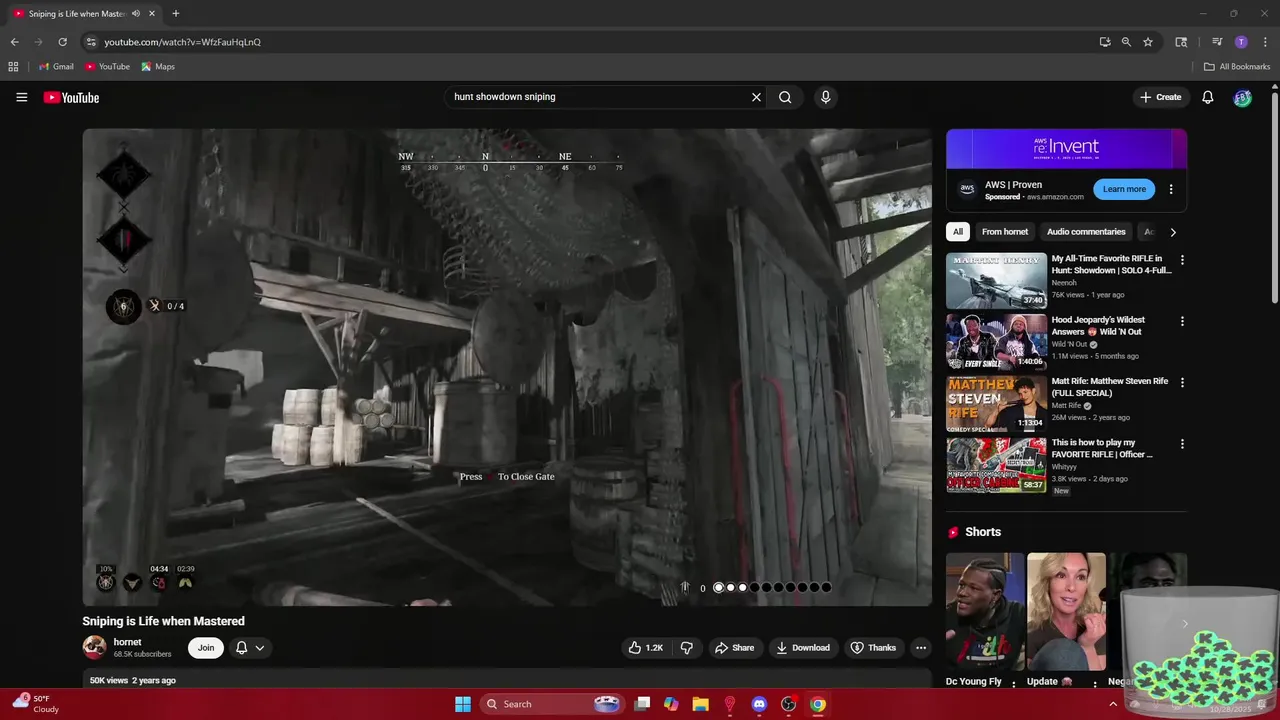Join the hornet channel membership
The width and height of the screenshot is (1280, 720).
[205, 648]
